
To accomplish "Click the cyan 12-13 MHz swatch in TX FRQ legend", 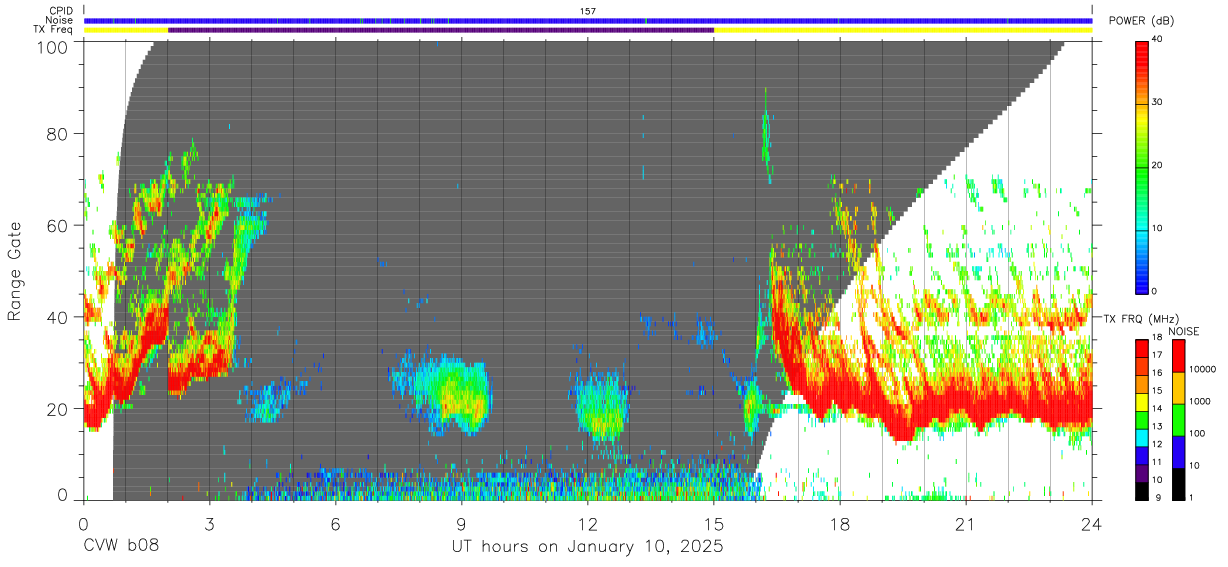I will tap(1142, 437).
